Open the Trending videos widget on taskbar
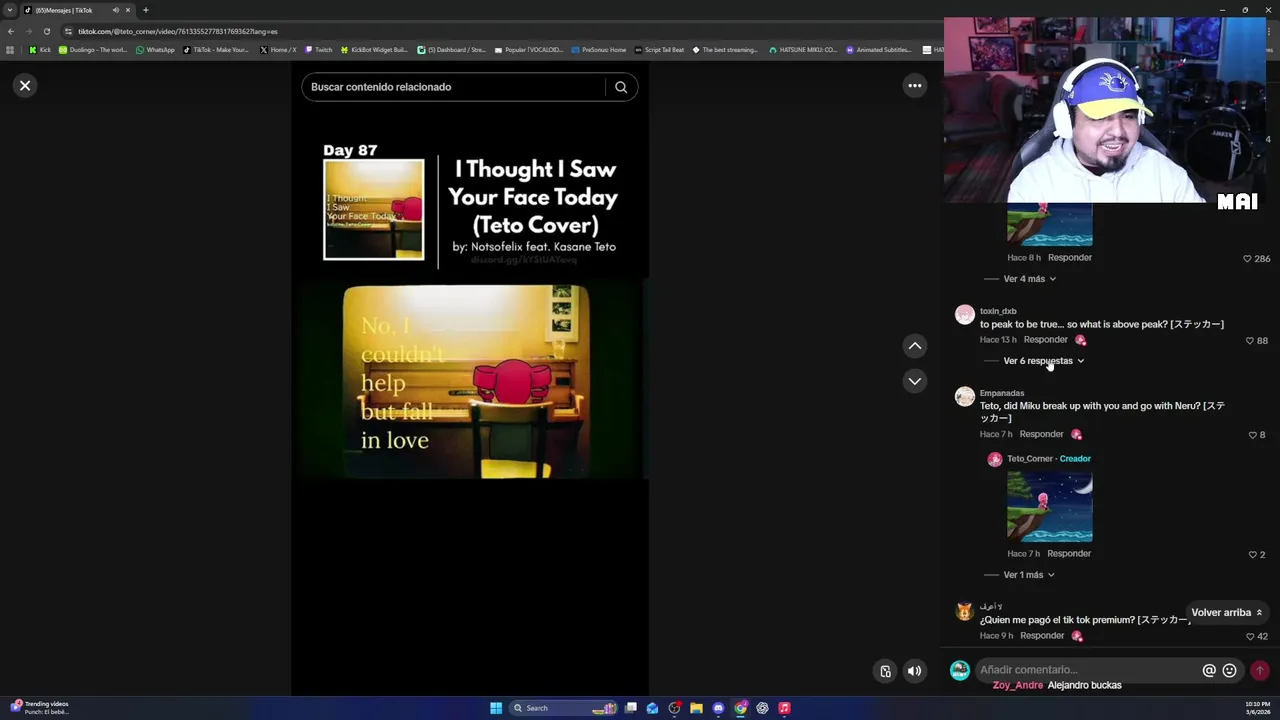1280x720 pixels. 40,708
